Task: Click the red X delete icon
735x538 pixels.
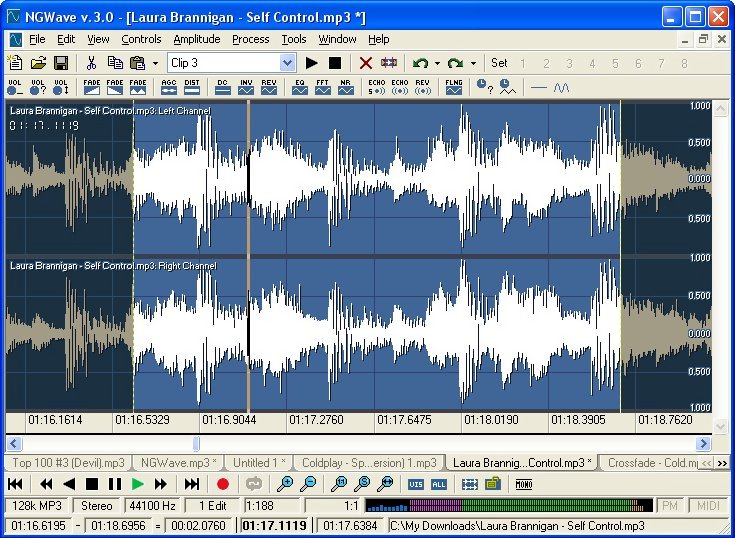Action: click(365, 63)
